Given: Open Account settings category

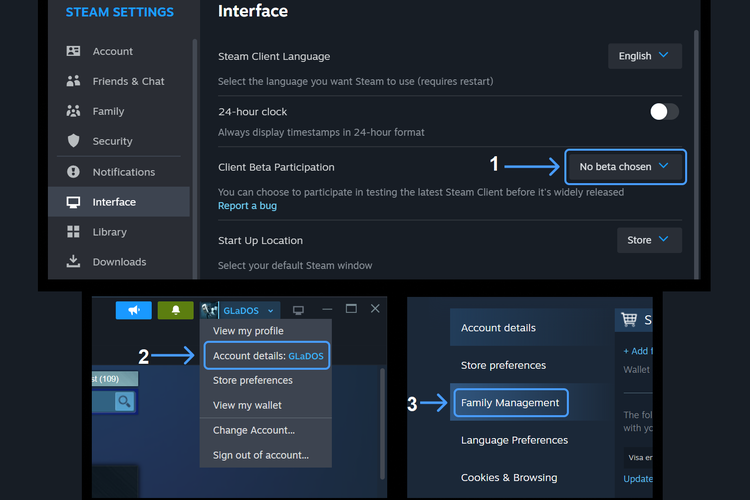Looking at the screenshot, I should point(119,51).
